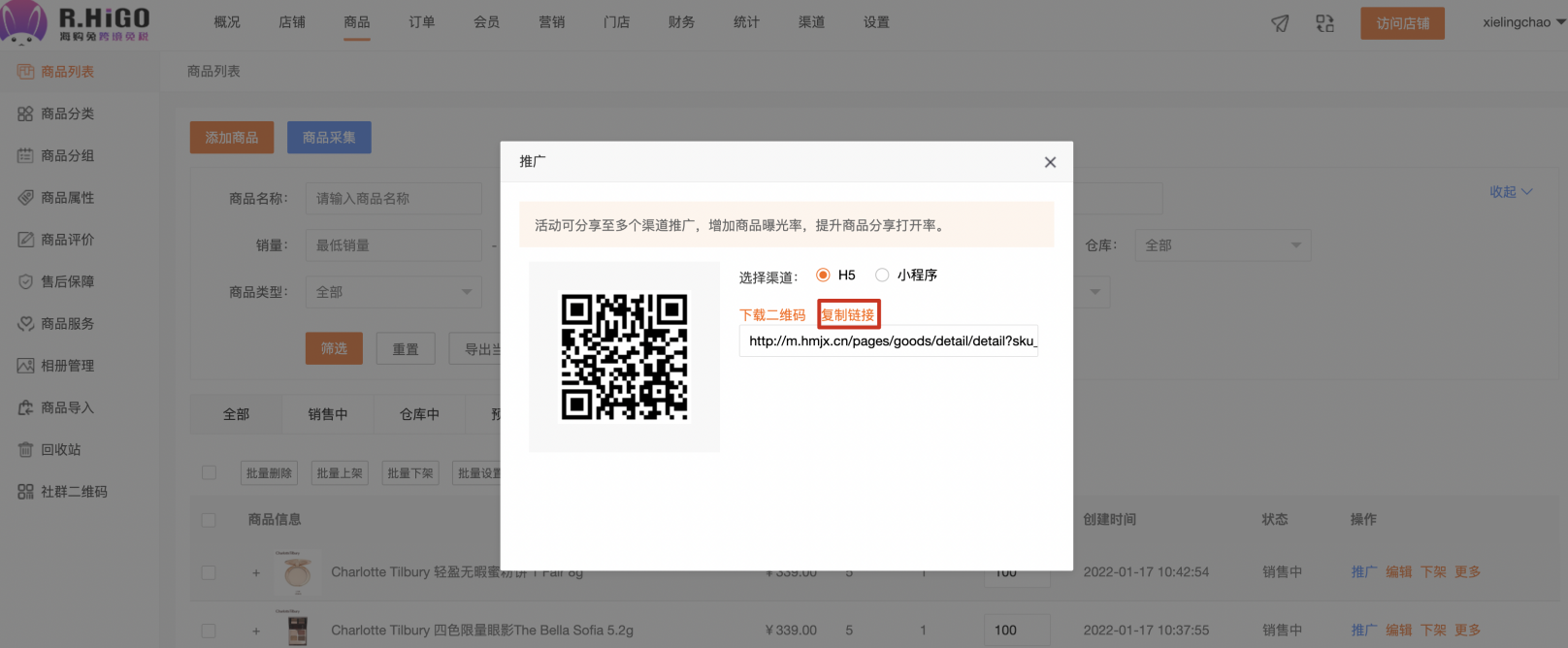Click the 社群二维码 grid icon
Screen dimensions: 1568x648
pos(25,492)
